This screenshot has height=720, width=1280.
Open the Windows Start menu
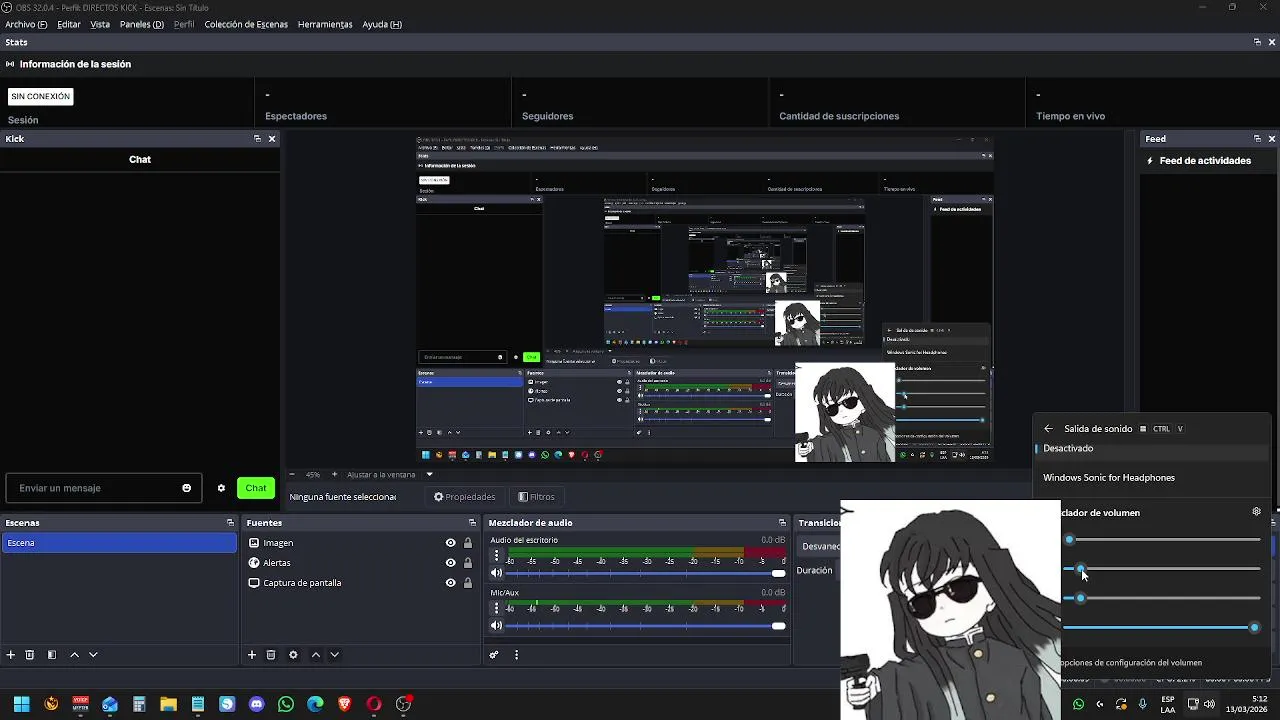pyautogui.click(x=21, y=704)
